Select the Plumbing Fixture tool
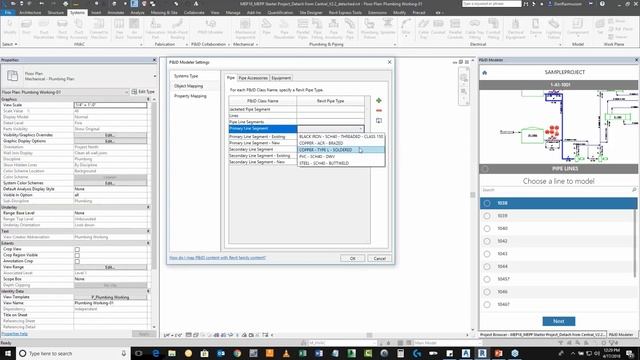Viewport: 640px width, 360px height. 369,28
